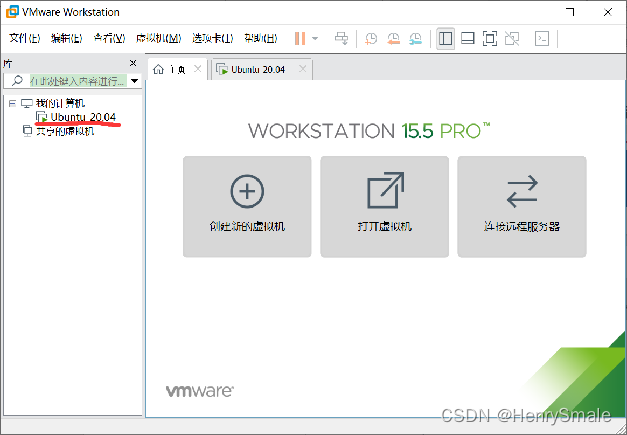
Task: Close the VMware Workstation window
Action: pyautogui.click(x=608, y=12)
